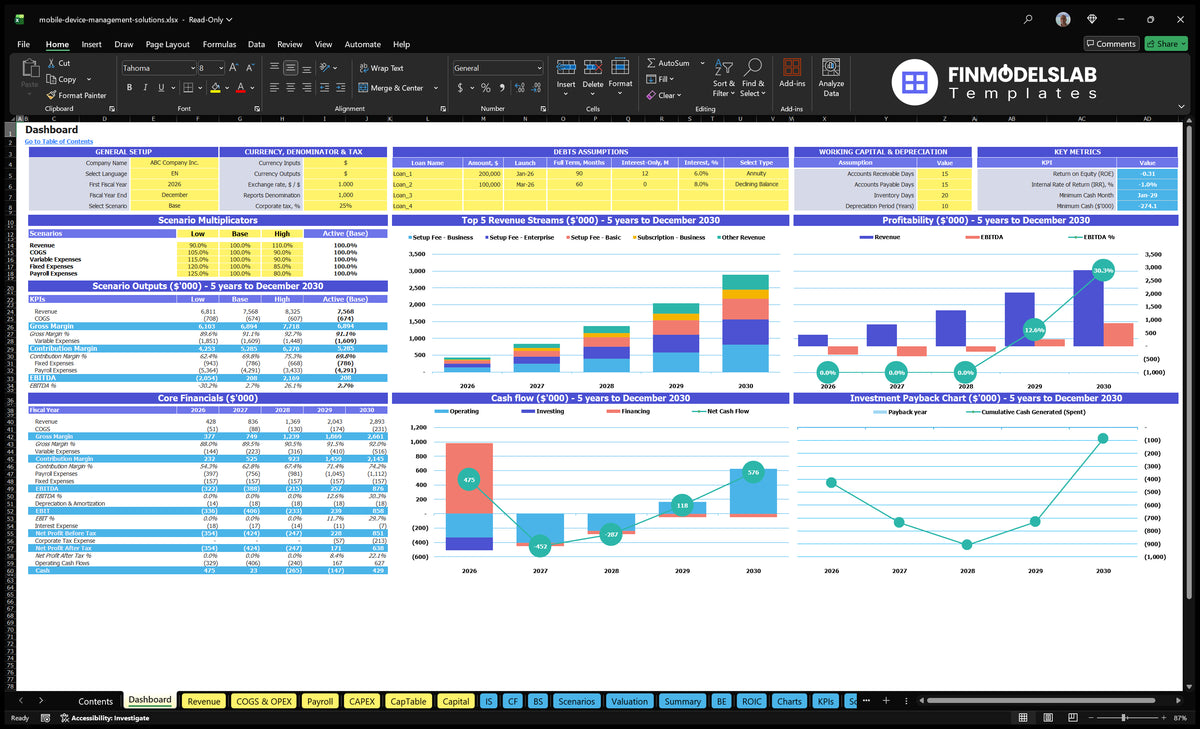Follow the Go to Table of Contents link

(x=59, y=142)
